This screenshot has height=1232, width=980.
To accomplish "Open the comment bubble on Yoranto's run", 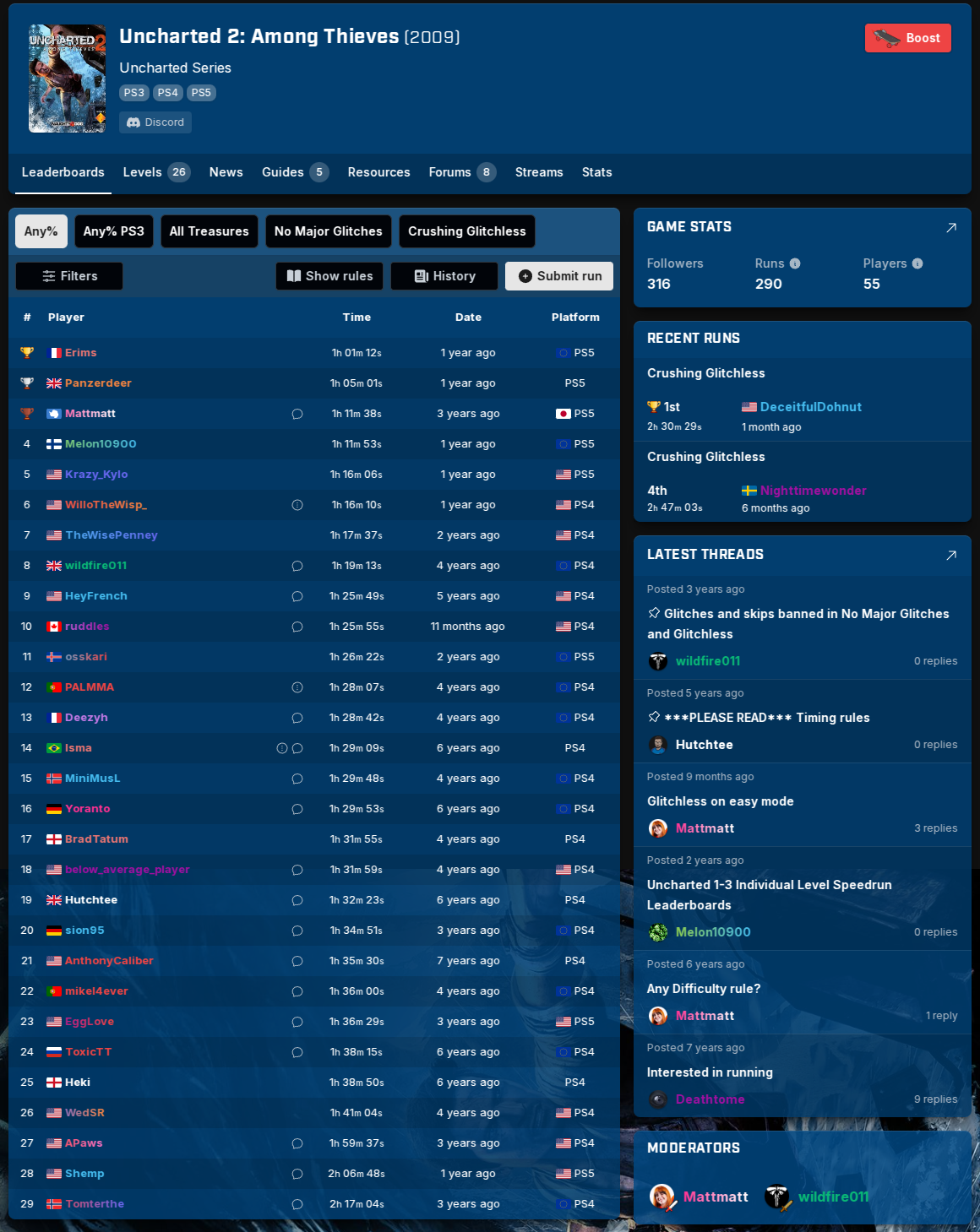I will [297, 809].
